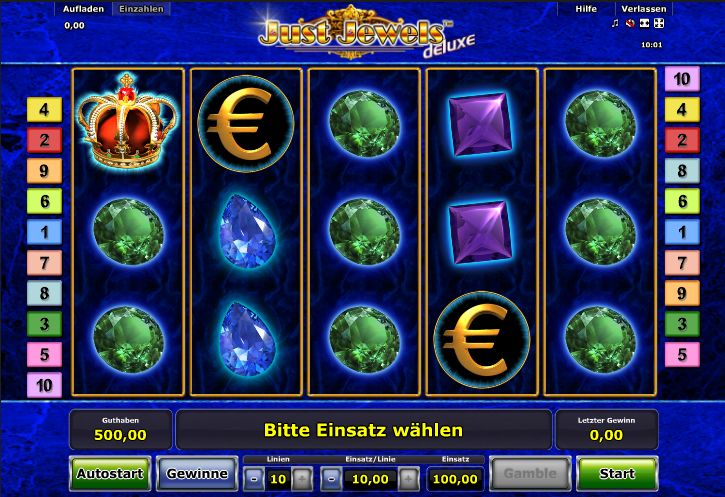This screenshot has height=497, width=725.
Task: Click the Euro coin at the bottom of reel four
Action: pos(482,339)
